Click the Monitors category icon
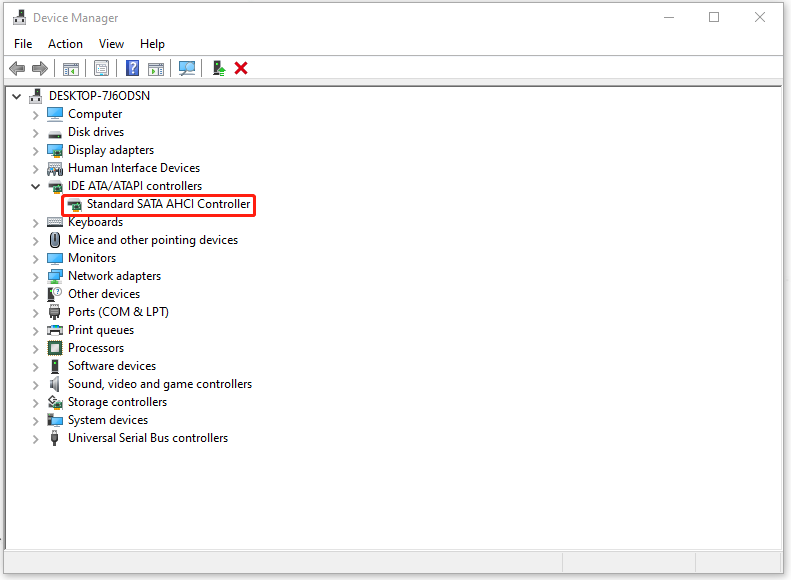This screenshot has height=580, width=791. [55, 258]
